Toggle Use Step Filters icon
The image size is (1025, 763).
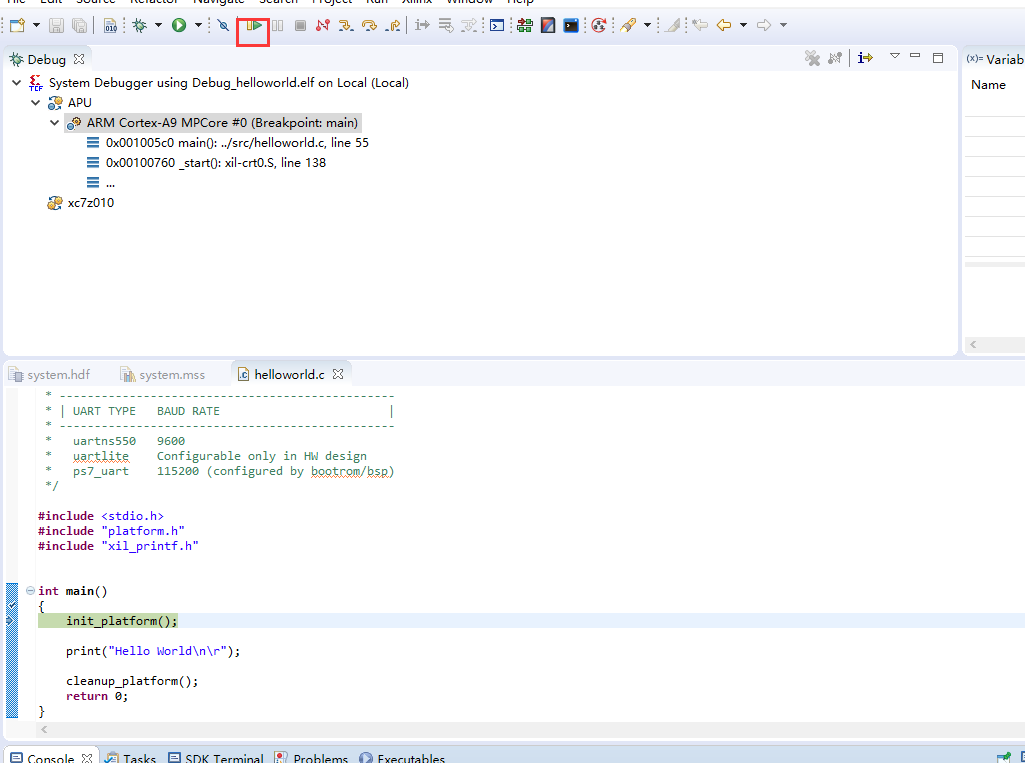[469, 25]
